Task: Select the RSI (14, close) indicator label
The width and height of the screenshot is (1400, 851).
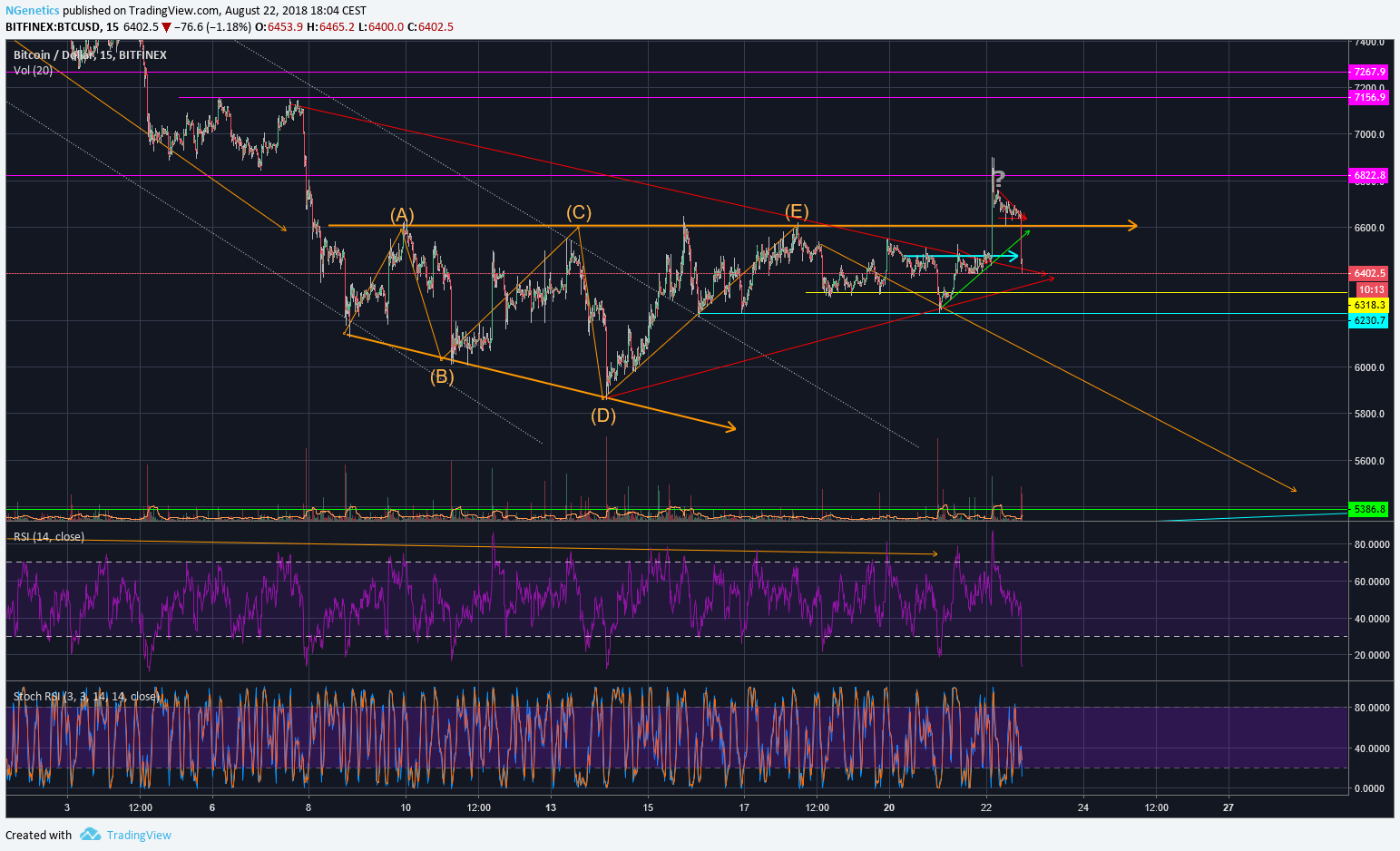Action: tap(49, 537)
